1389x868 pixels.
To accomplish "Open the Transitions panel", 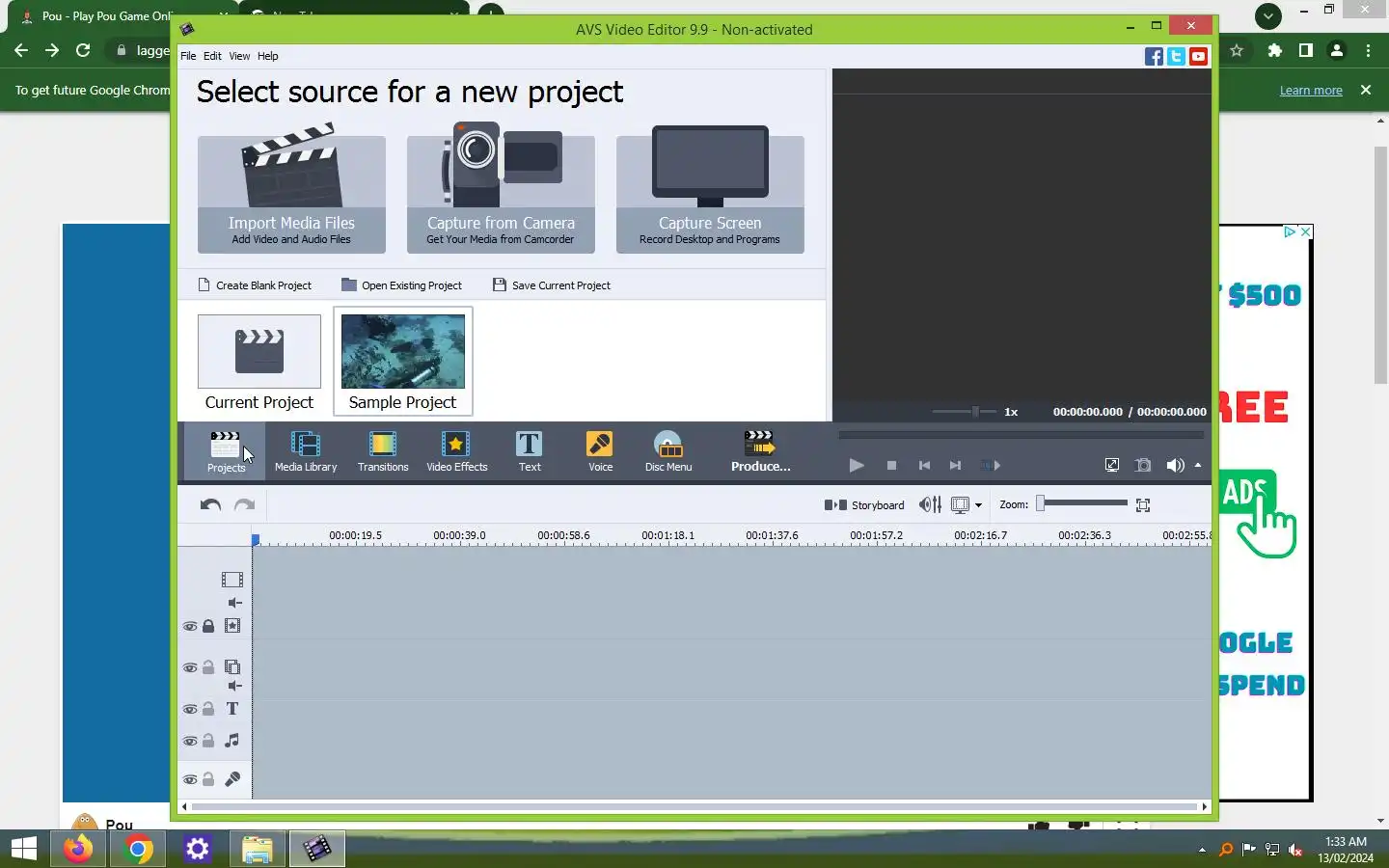I will (383, 451).
